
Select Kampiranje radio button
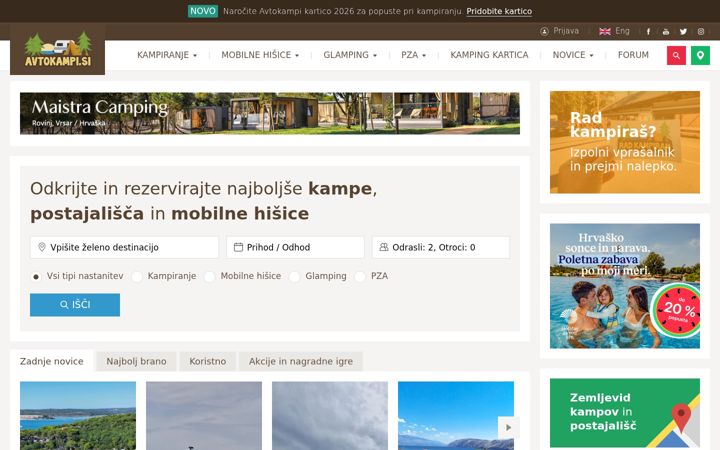[137, 276]
